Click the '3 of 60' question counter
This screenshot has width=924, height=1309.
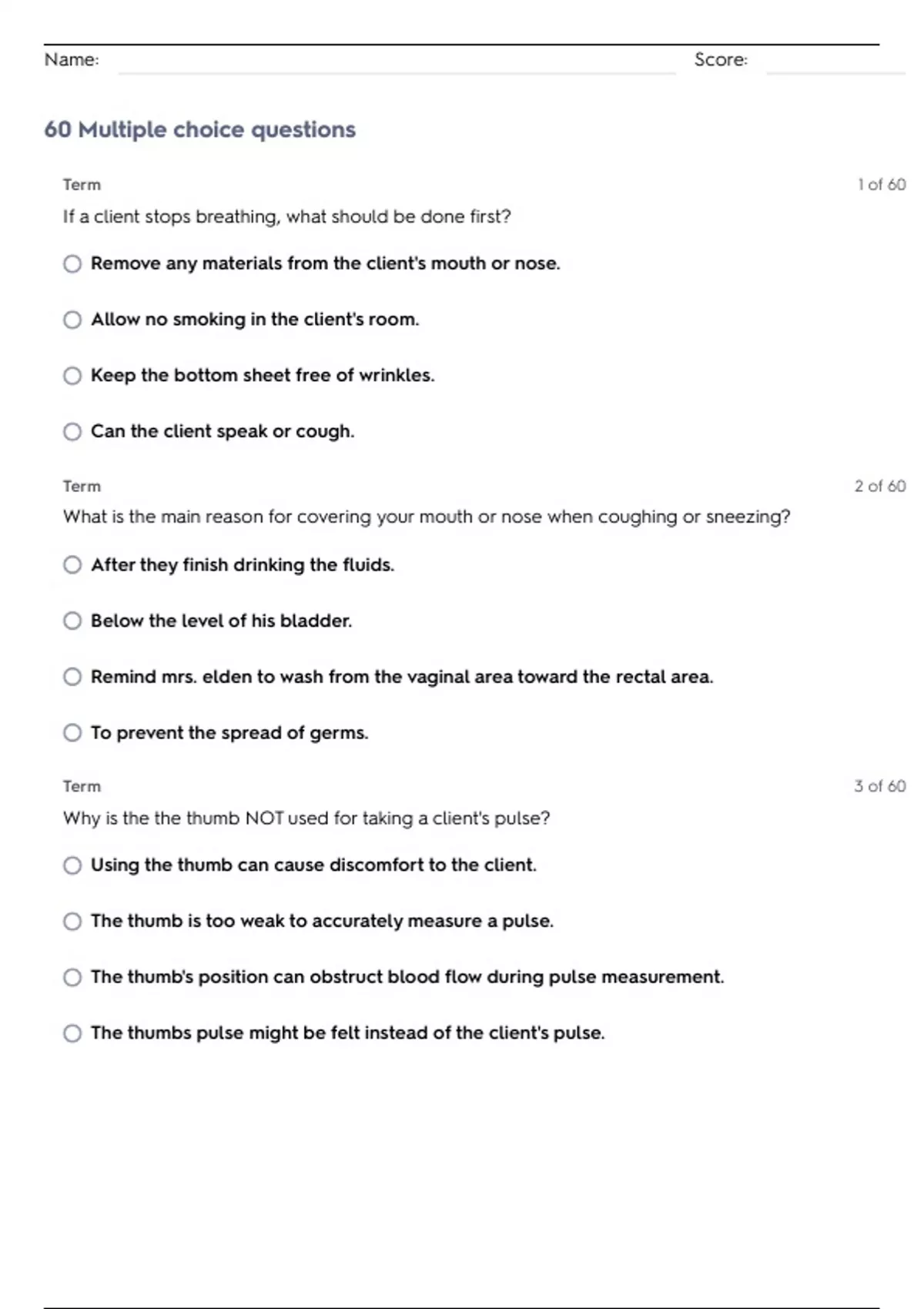click(x=879, y=786)
